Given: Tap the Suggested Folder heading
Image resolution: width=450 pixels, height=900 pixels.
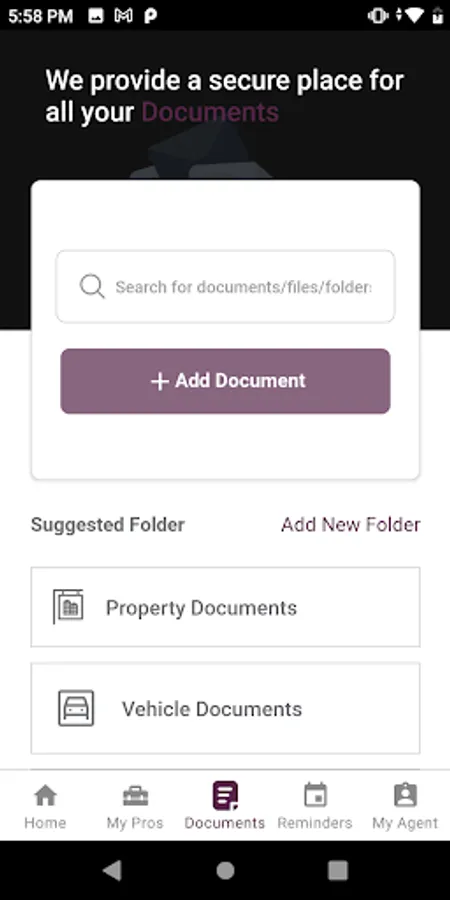Looking at the screenshot, I should click(108, 525).
